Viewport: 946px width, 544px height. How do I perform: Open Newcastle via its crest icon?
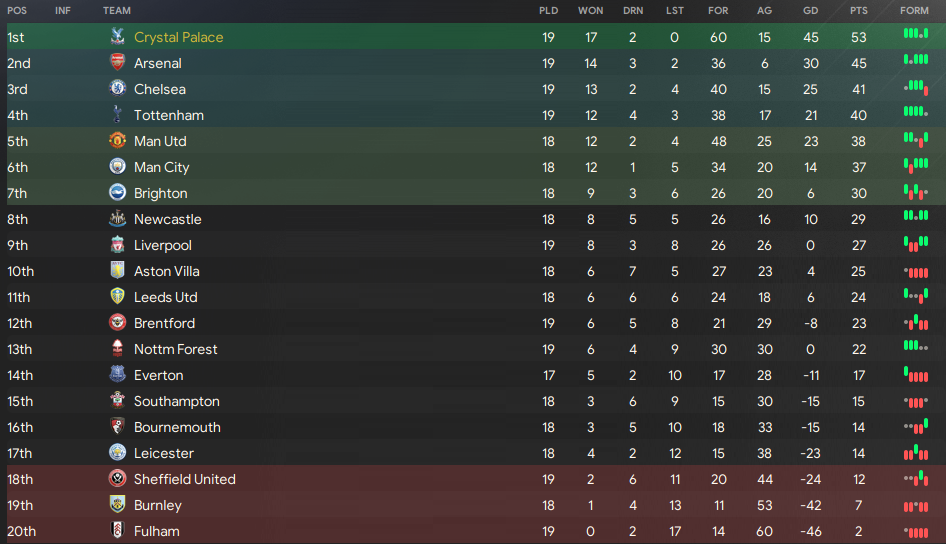118,219
